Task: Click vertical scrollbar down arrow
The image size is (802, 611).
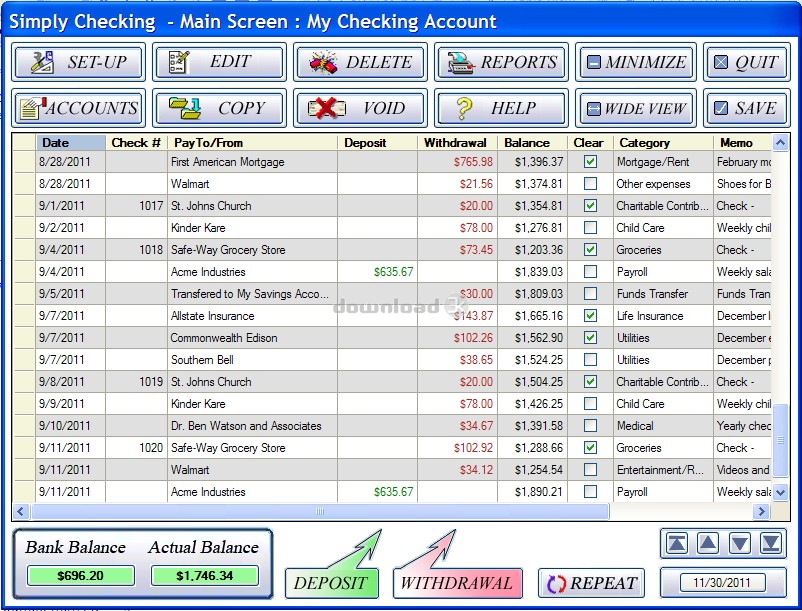Action: [x=780, y=493]
